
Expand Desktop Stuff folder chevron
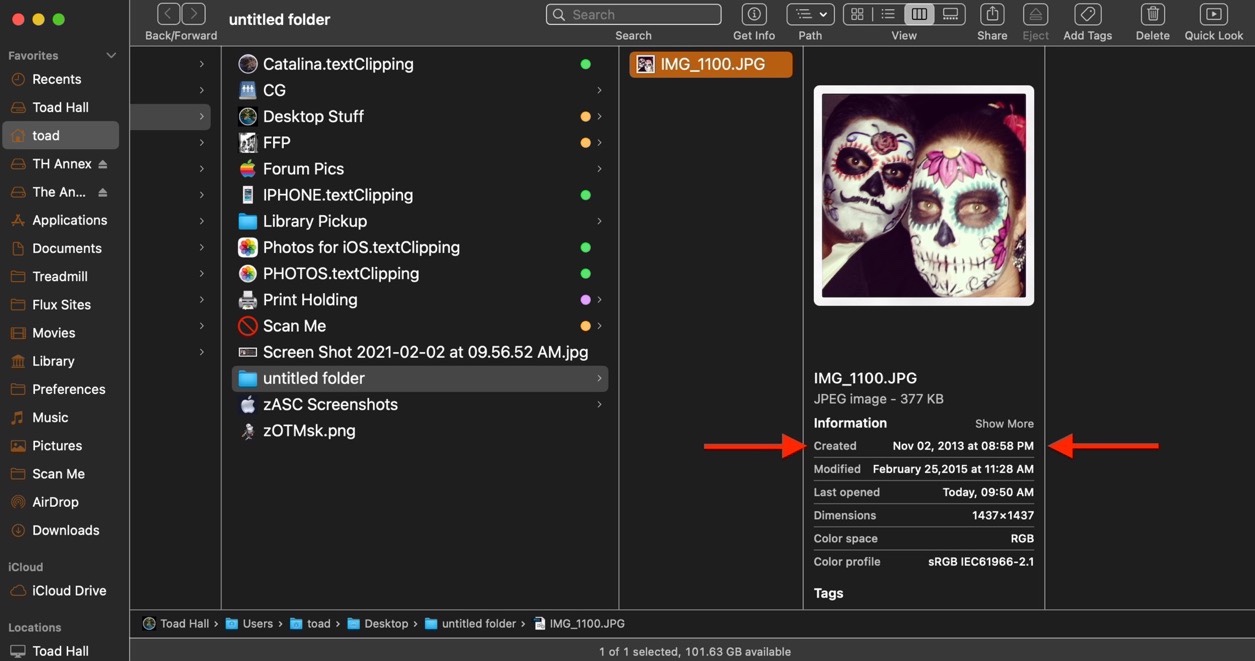click(x=599, y=116)
